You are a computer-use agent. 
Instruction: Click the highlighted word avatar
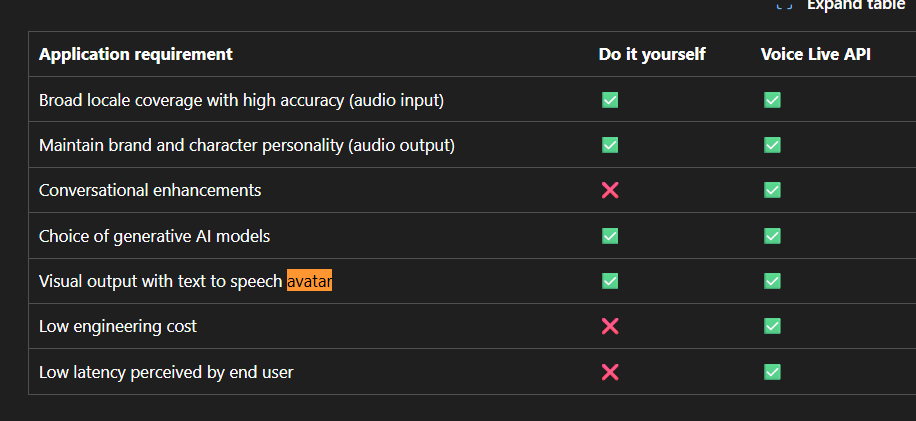309,281
